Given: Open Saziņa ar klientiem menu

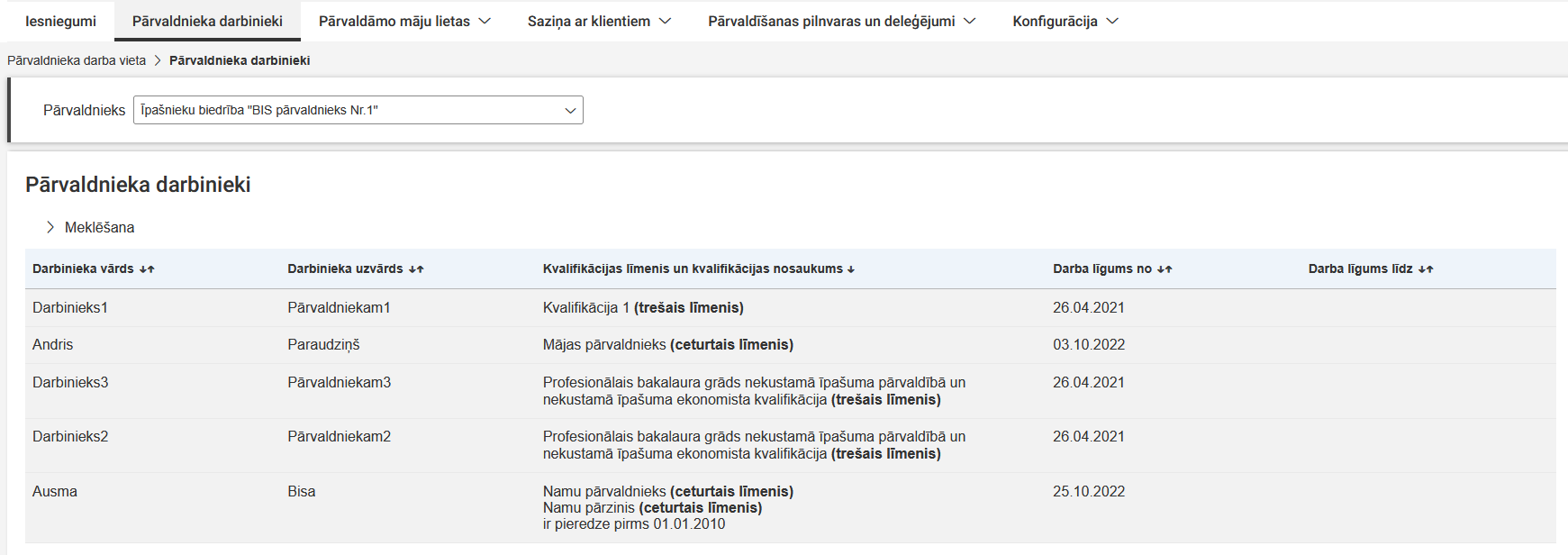Looking at the screenshot, I should [599, 21].
